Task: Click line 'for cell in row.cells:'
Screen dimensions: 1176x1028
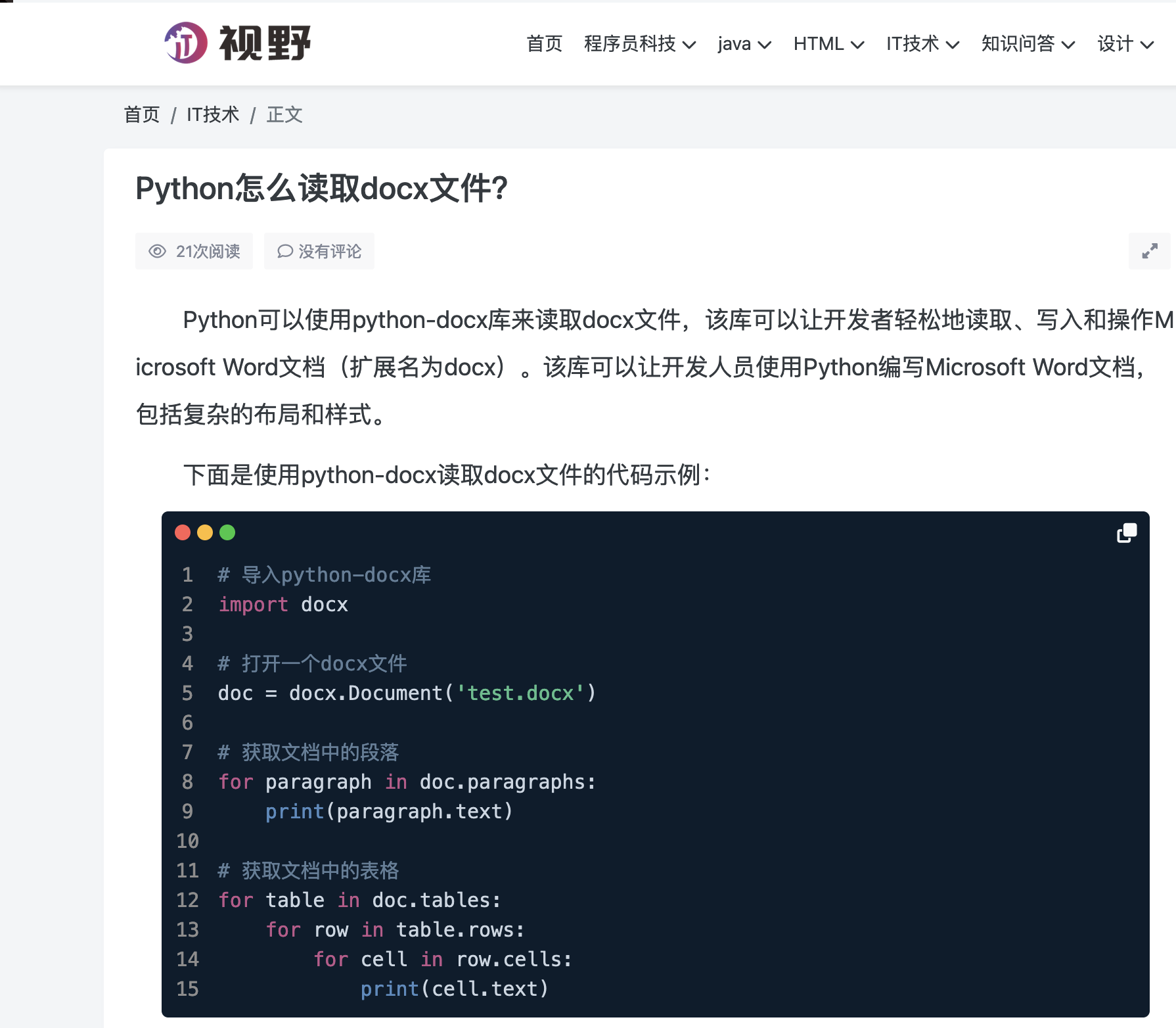Action: [x=443, y=960]
